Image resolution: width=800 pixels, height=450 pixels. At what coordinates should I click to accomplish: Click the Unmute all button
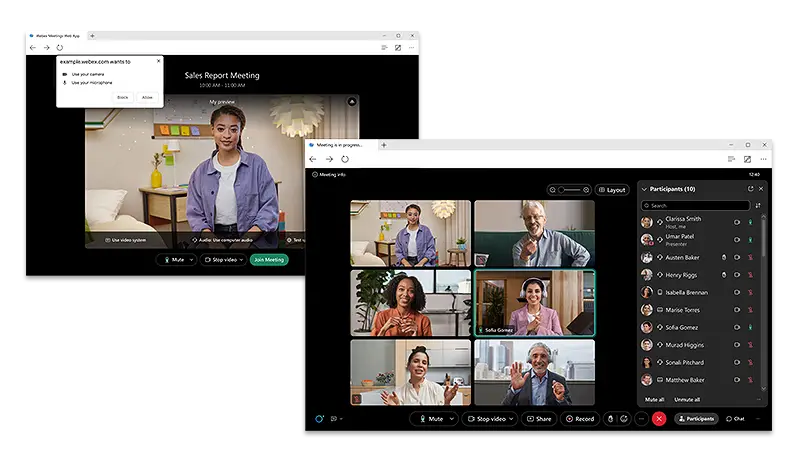(687, 399)
